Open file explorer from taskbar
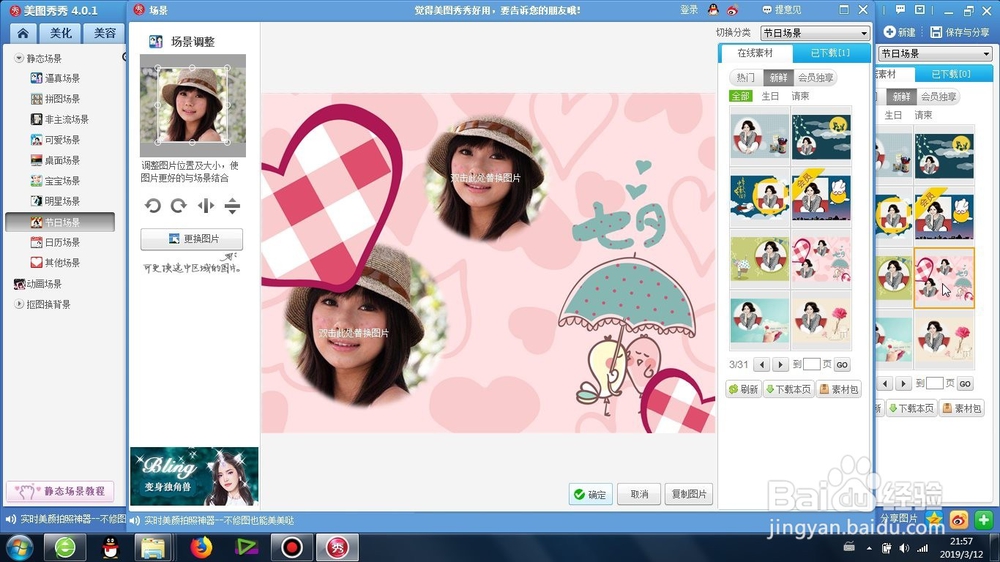 pyautogui.click(x=152, y=547)
